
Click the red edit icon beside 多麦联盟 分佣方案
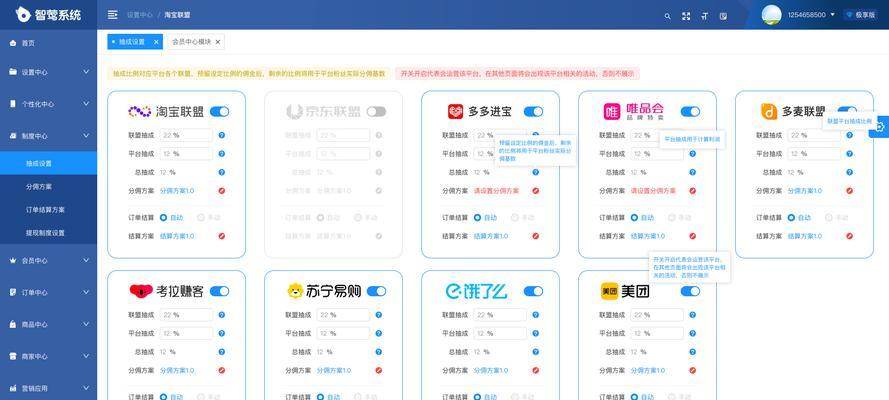click(849, 191)
